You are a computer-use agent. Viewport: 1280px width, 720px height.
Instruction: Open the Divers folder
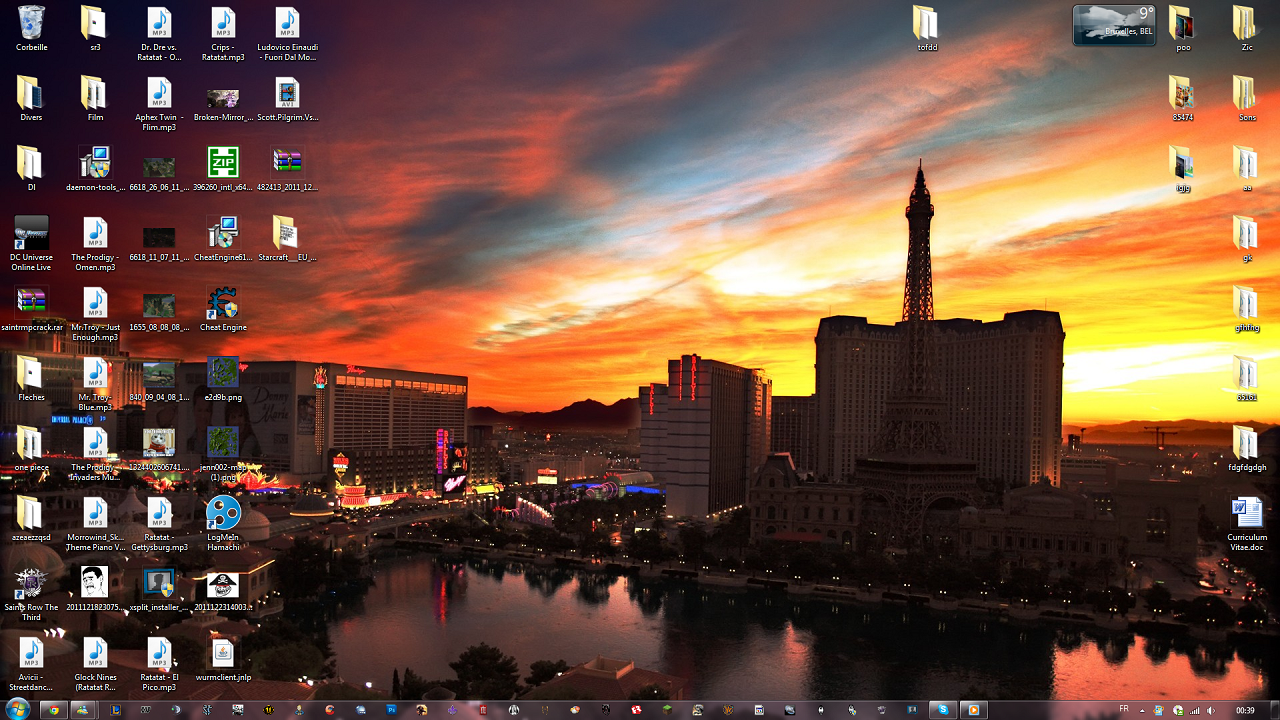(x=31, y=98)
